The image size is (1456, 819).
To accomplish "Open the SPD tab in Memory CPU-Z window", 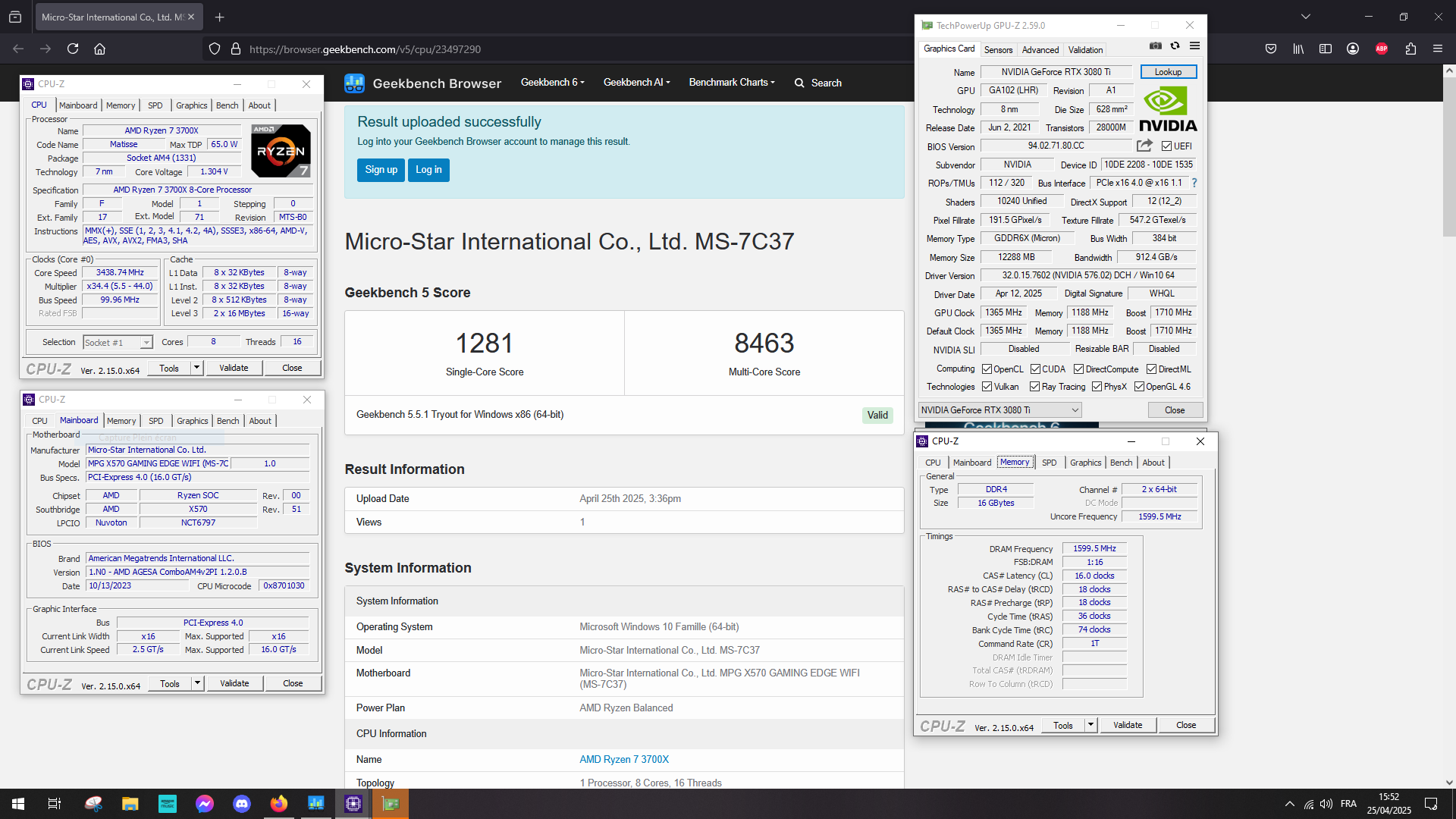I will point(1049,463).
